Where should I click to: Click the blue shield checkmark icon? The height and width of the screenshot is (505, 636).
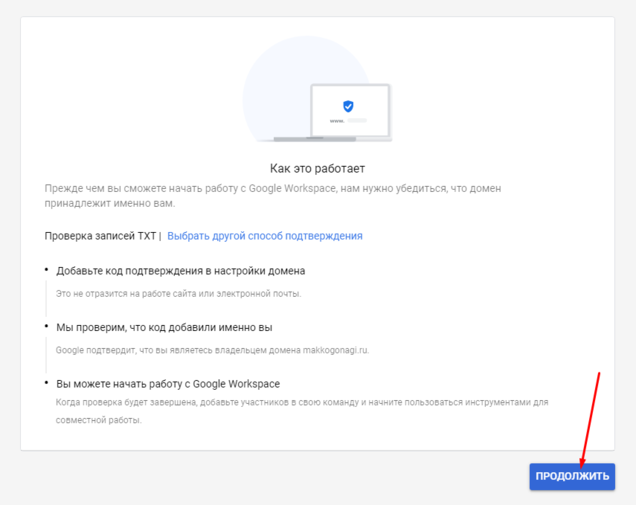348,106
